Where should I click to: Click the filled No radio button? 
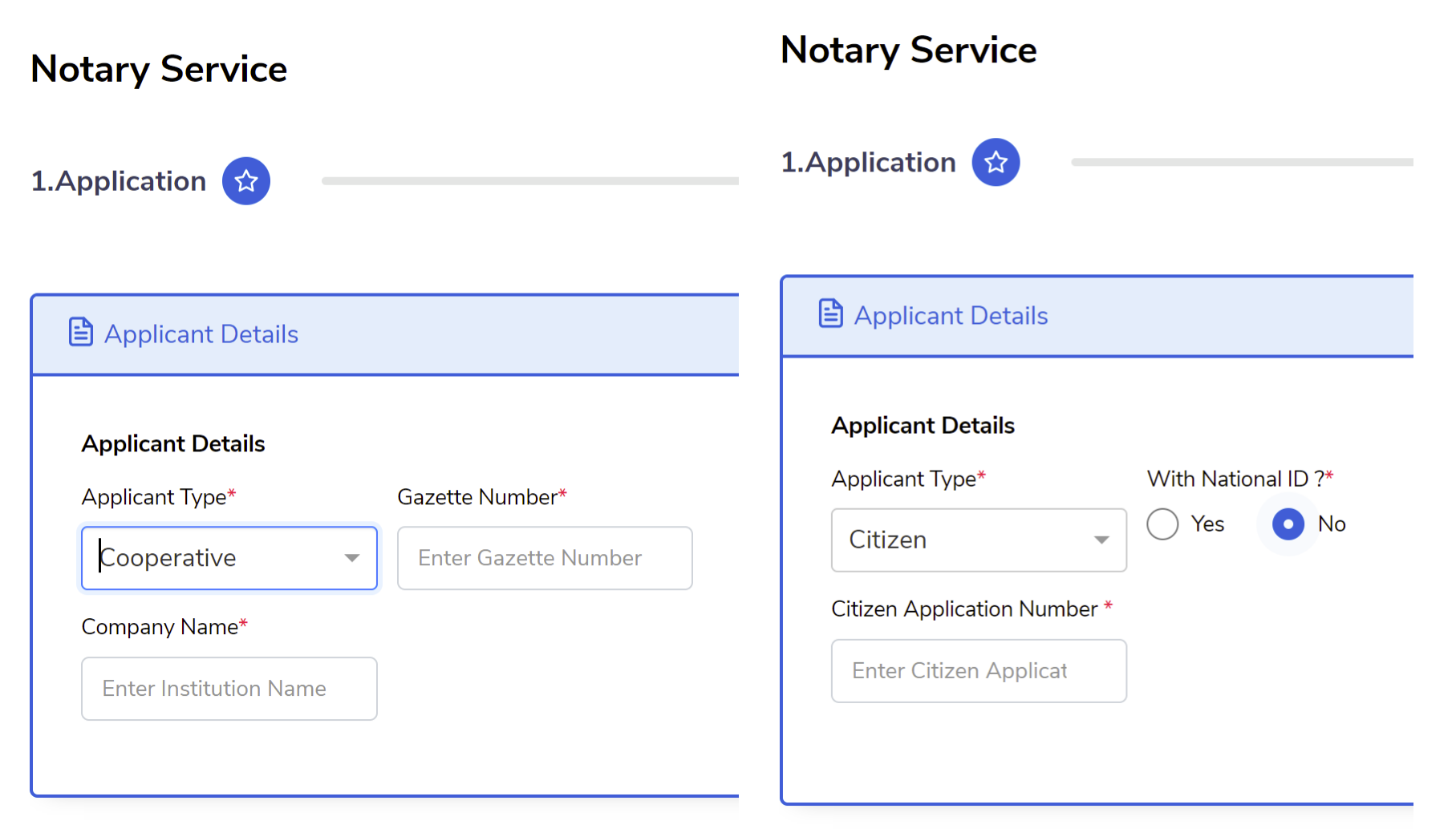(1288, 524)
